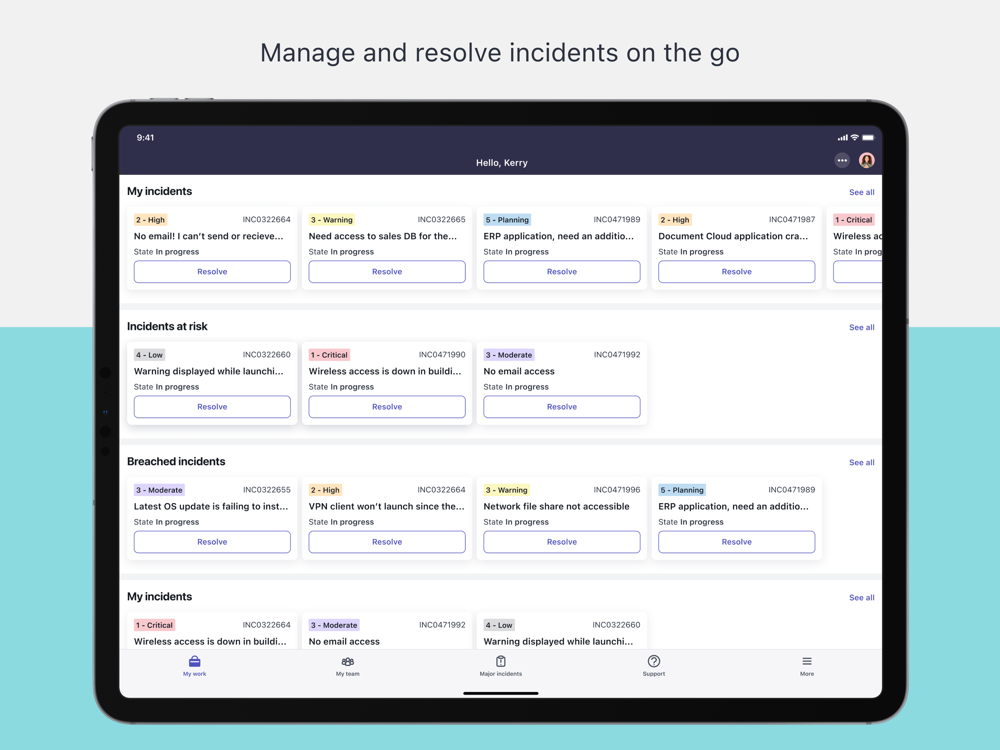Open 'VPN client won't launch since the...' title
The height and width of the screenshot is (750, 1000).
click(386, 506)
